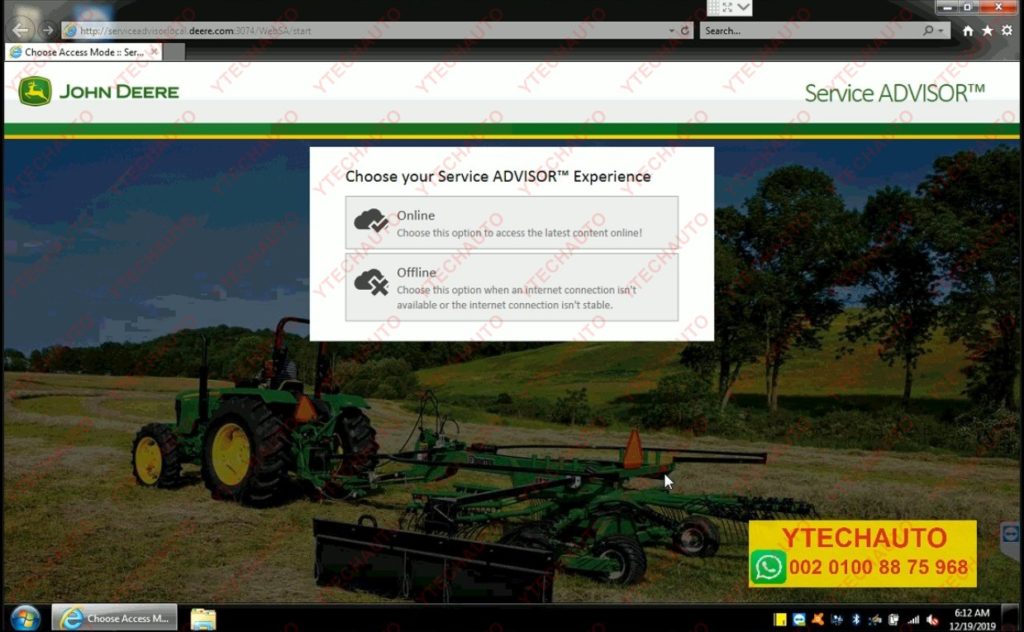The height and width of the screenshot is (632, 1024).
Task: Open browser Home page icon
Action: (x=968, y=31)
